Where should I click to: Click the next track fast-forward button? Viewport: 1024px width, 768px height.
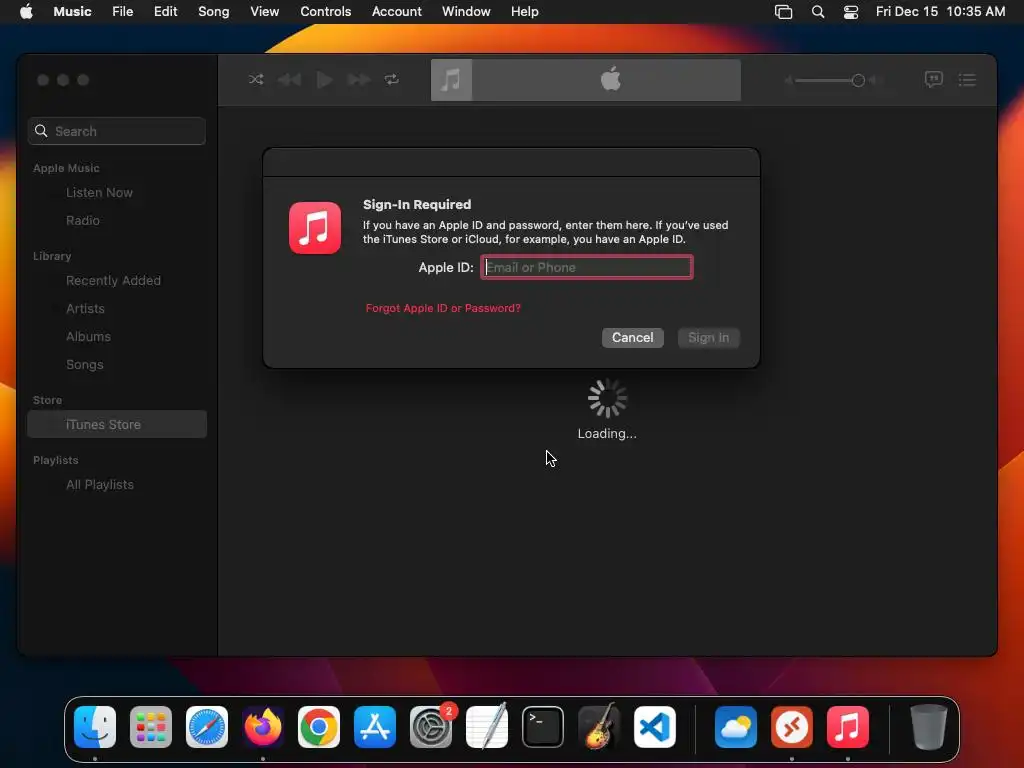click(x=359, y=80)
